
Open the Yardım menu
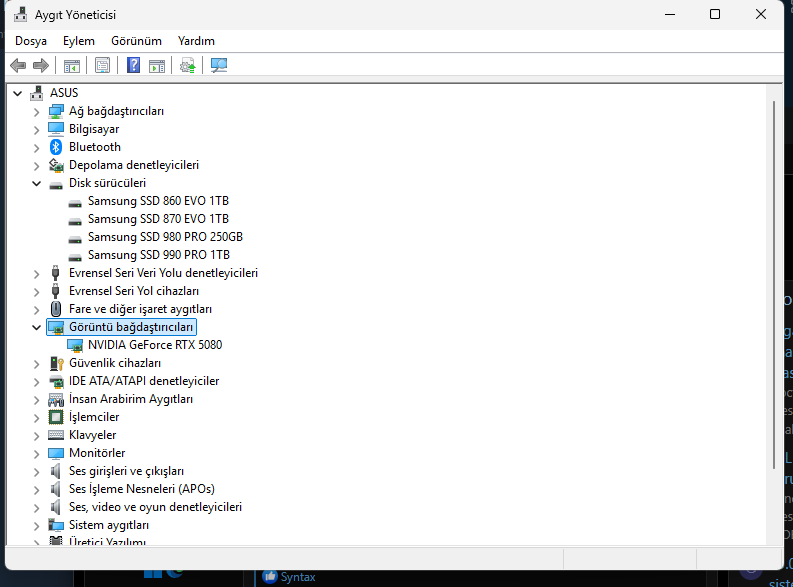pos(196,41)
